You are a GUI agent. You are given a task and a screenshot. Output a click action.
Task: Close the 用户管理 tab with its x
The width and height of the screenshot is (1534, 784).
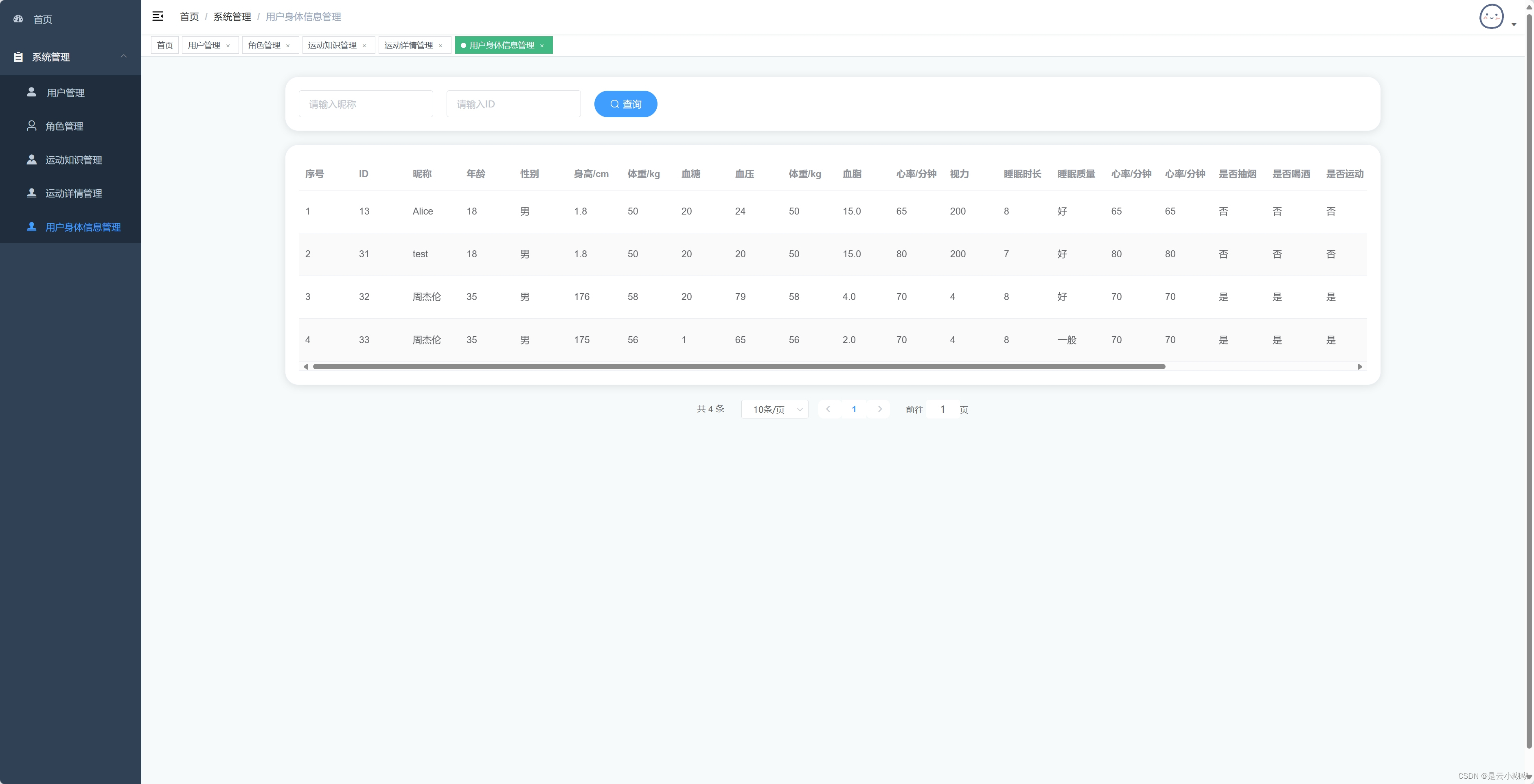[228, 46]
